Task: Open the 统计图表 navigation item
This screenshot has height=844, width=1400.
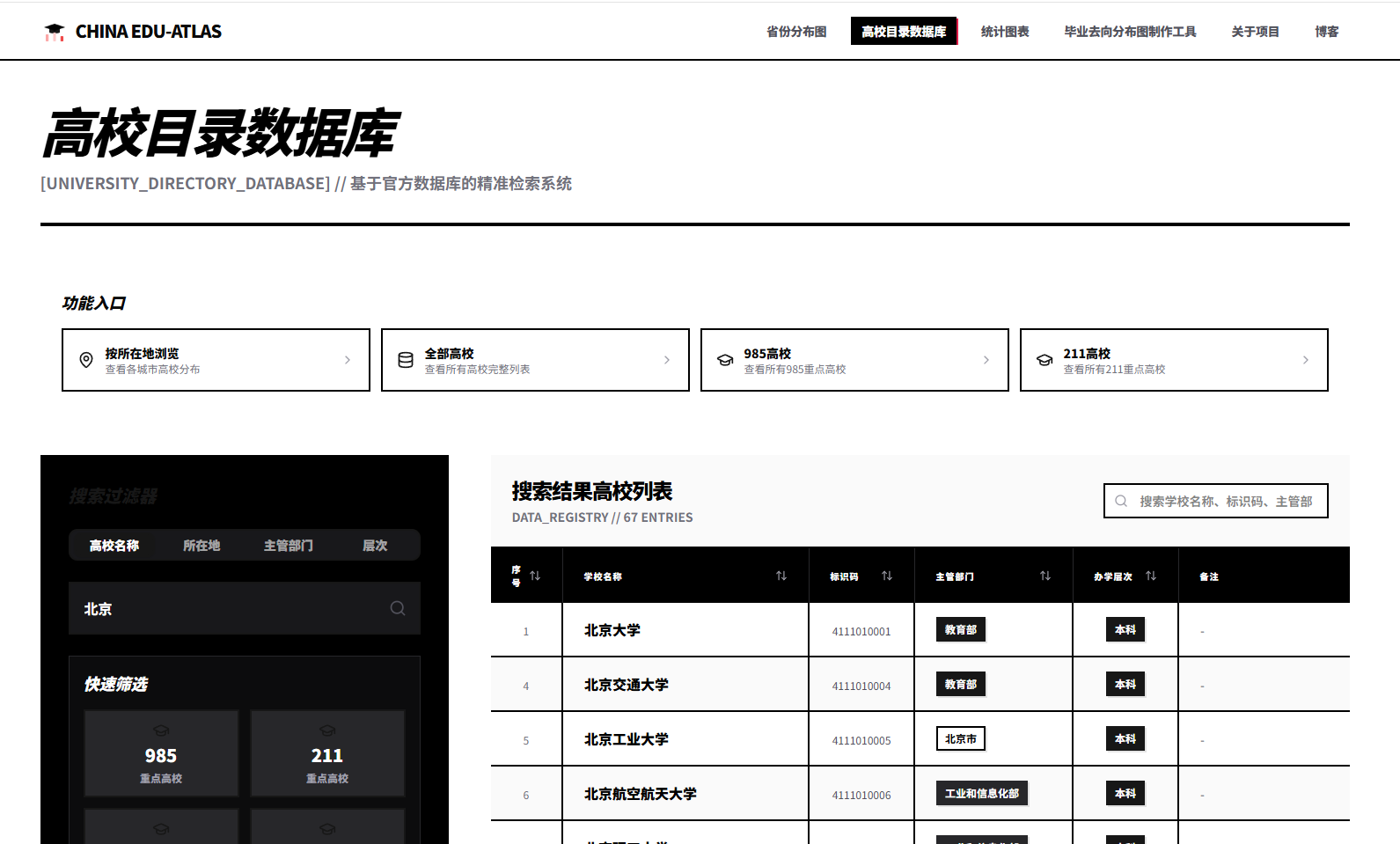Action: point(1005,32)
